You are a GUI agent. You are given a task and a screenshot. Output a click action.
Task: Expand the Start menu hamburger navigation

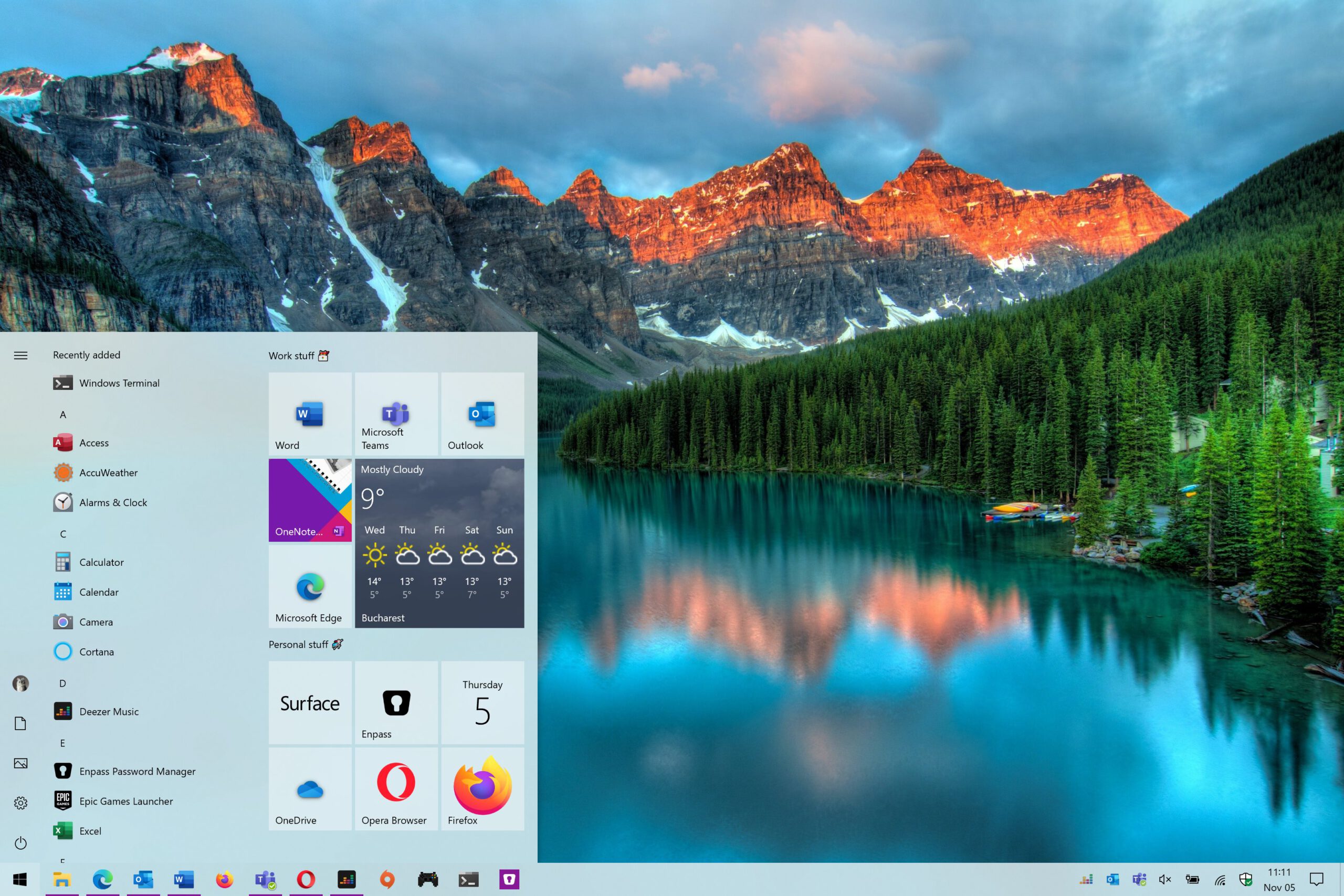(x=20, y=355)
